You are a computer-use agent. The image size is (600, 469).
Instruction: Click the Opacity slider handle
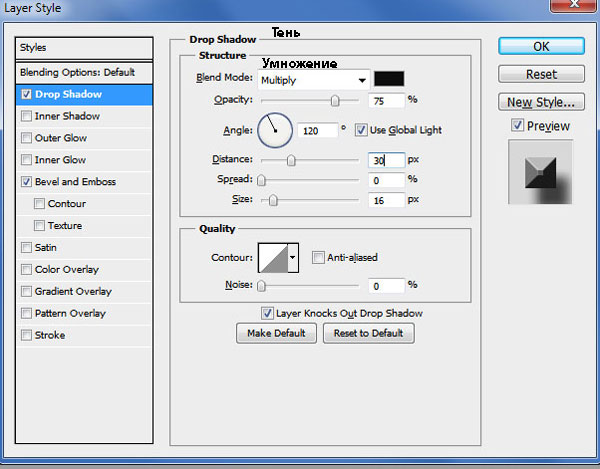[335, 101]
